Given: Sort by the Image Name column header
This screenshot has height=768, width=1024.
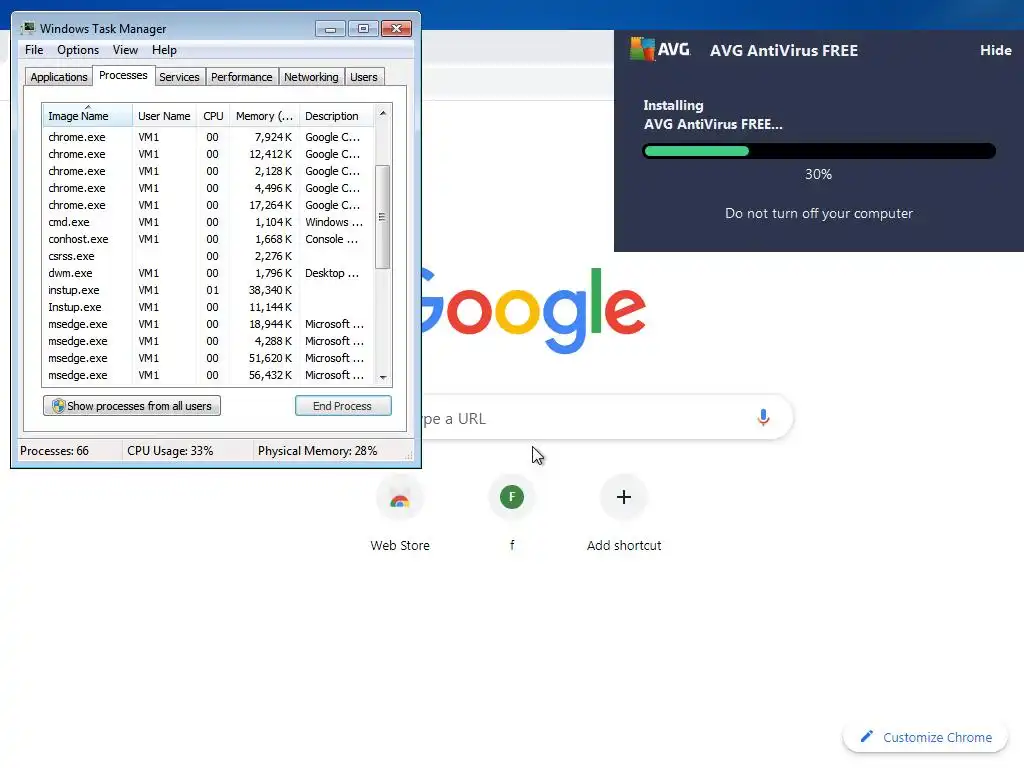Looking at the screenshot, I should [x=88, y=116].
